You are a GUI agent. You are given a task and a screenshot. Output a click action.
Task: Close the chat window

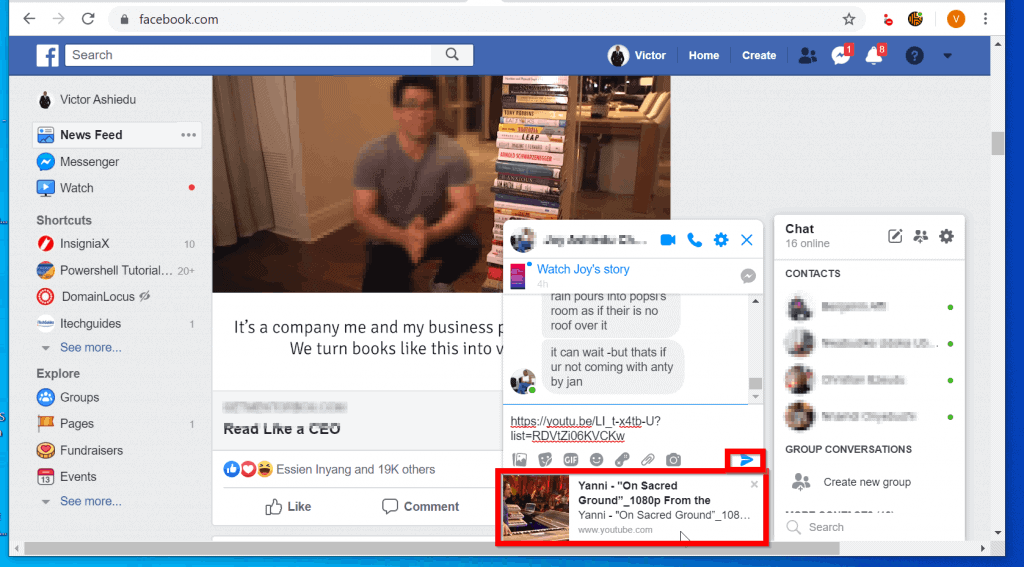[x=746, y=240]
